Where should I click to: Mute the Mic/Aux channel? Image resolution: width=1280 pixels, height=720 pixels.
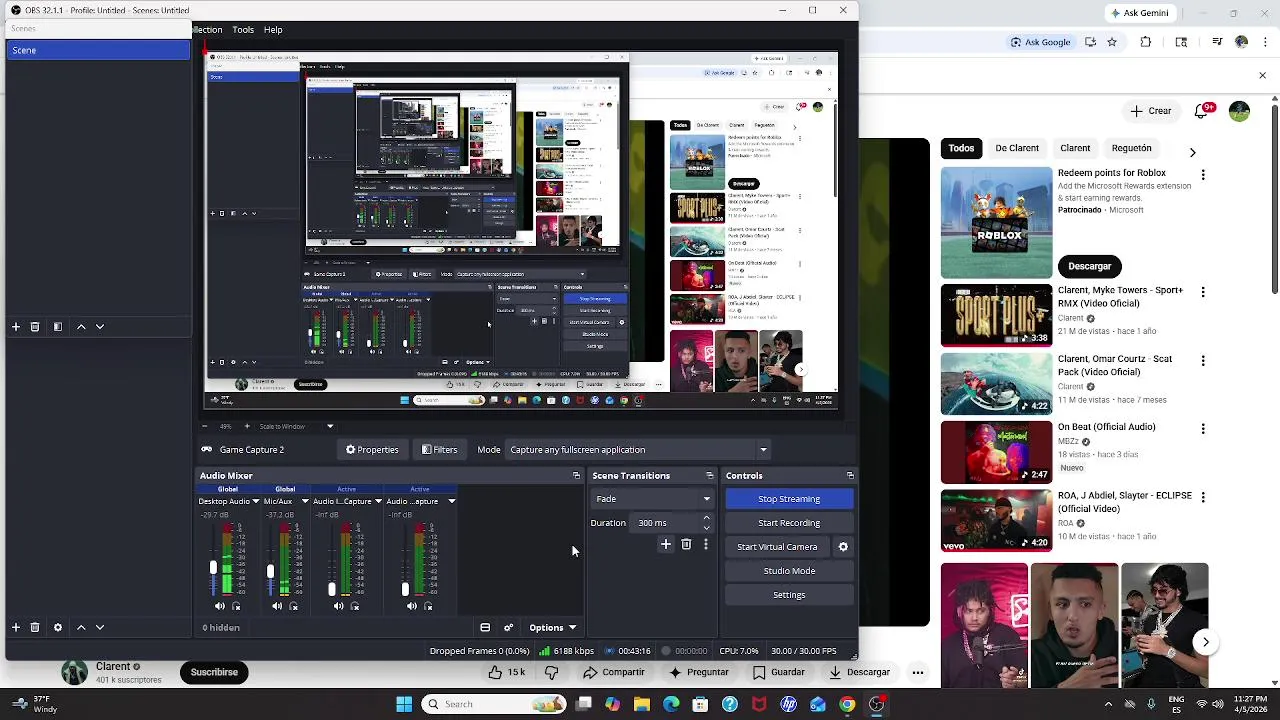pyautogui.click(x=277, y=606)
